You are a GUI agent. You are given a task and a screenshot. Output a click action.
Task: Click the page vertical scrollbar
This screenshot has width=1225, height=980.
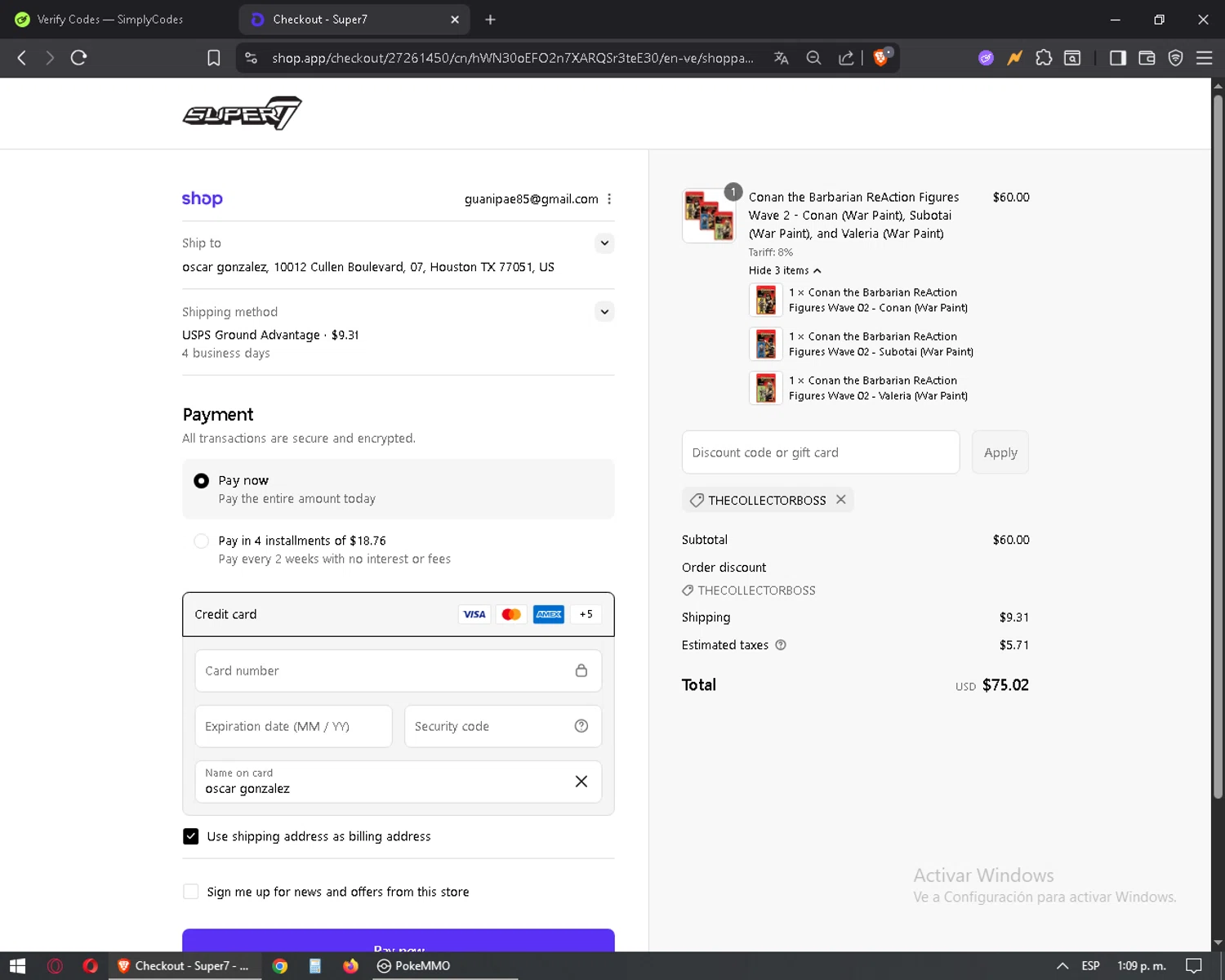1218,447
